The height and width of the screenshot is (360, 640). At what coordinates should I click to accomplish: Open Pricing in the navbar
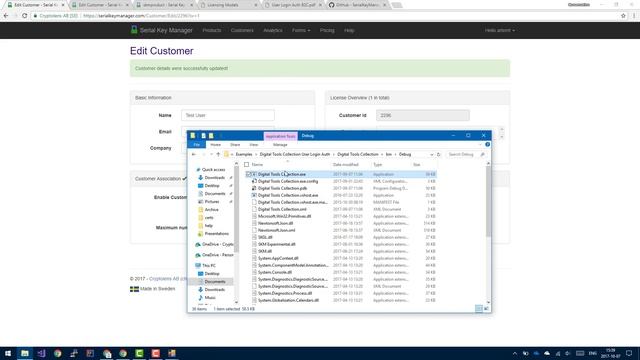(x=327, y=30)
